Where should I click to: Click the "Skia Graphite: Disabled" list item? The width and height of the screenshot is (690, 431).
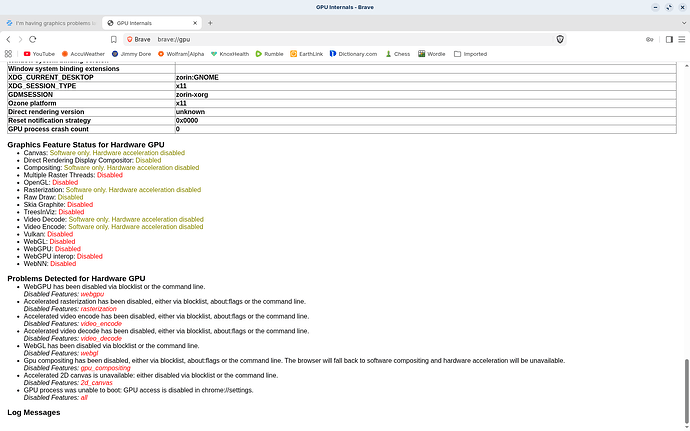[x=58, y=205]
